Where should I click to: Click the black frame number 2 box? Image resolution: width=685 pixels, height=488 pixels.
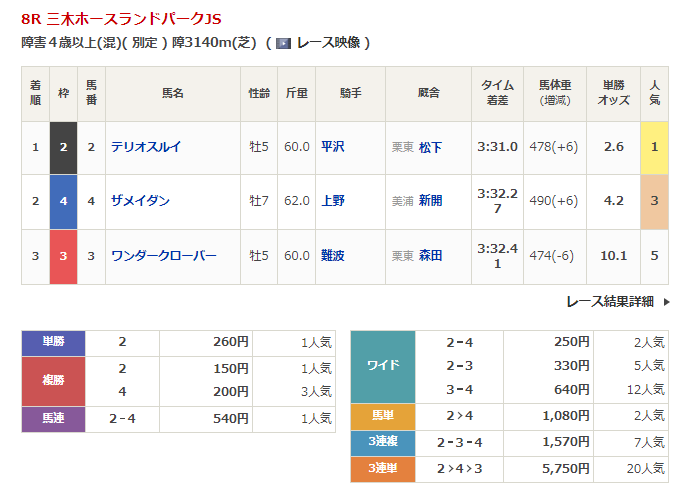coord(64,147)
